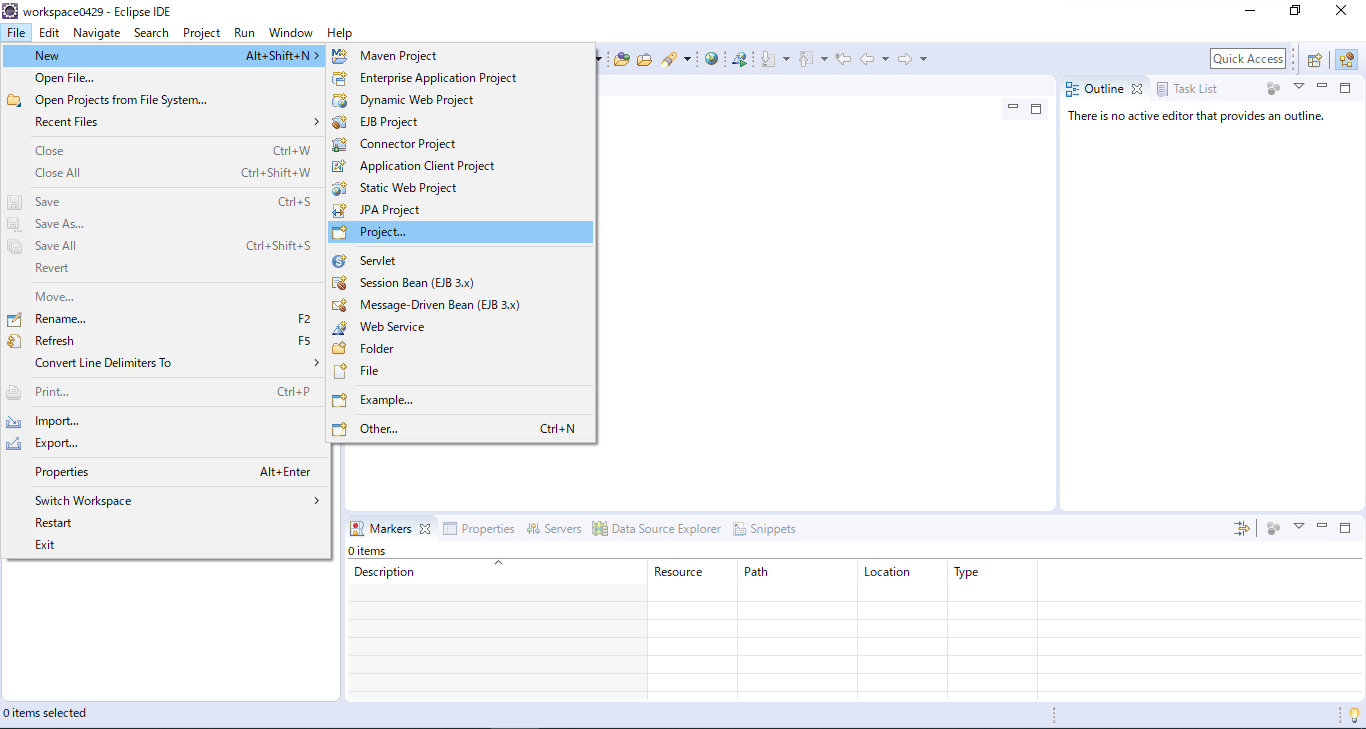Choose Maven Project from the New submenu
The image size is (1366, 729).
461,56
